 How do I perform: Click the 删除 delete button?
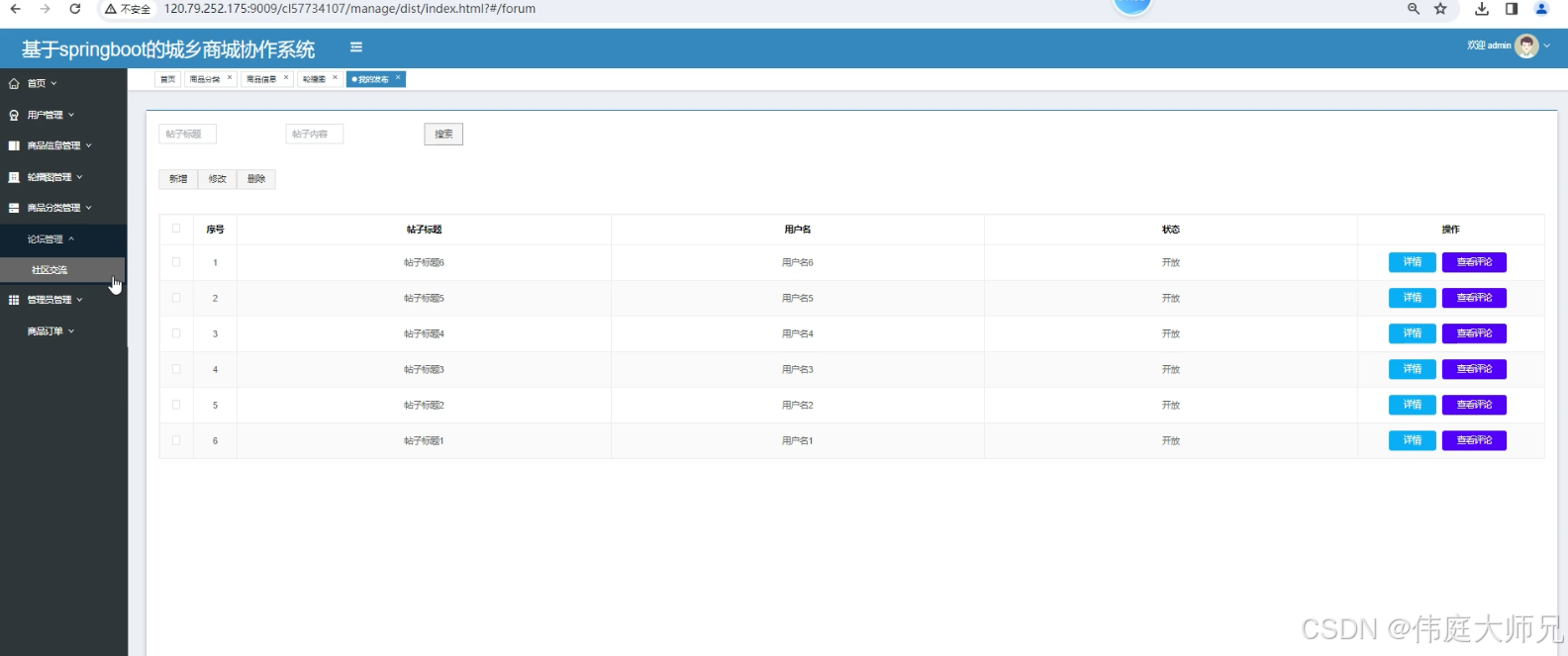[256, 179]
